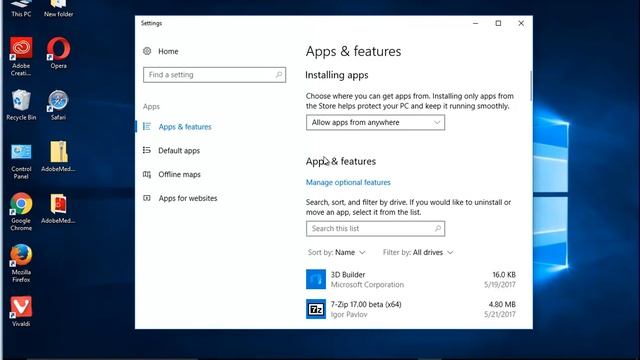Click magnifier icon in Find a setting

pos(279,75)
